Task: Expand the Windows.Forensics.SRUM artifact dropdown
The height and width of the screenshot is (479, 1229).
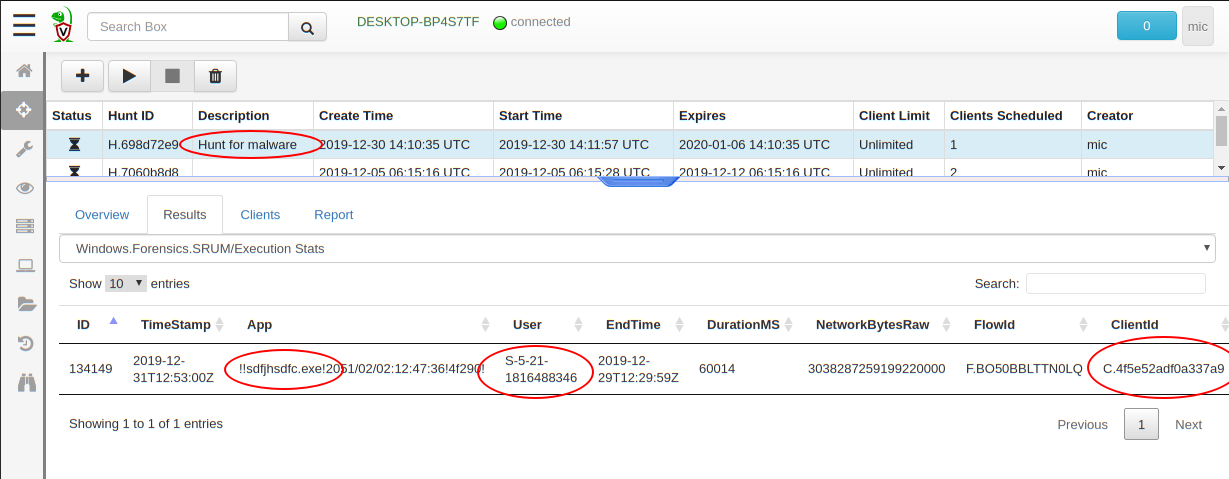Action: click(637, 248)
